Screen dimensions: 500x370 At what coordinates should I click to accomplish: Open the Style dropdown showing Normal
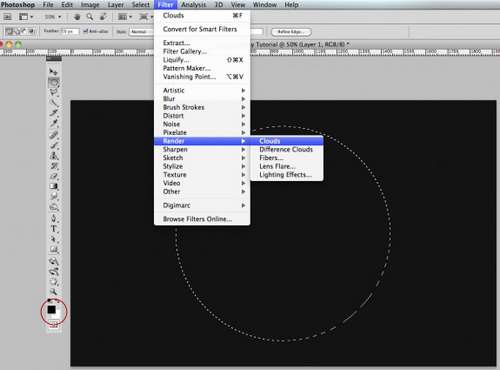click(x=141, y=32)
